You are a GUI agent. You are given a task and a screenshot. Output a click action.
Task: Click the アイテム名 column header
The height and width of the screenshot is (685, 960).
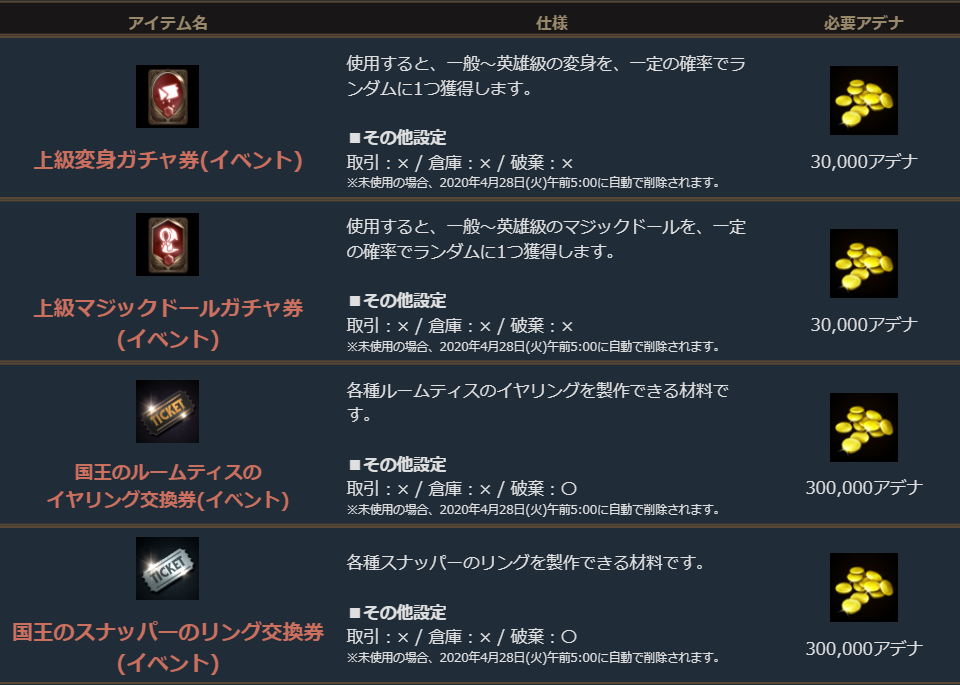click(168, 23)
